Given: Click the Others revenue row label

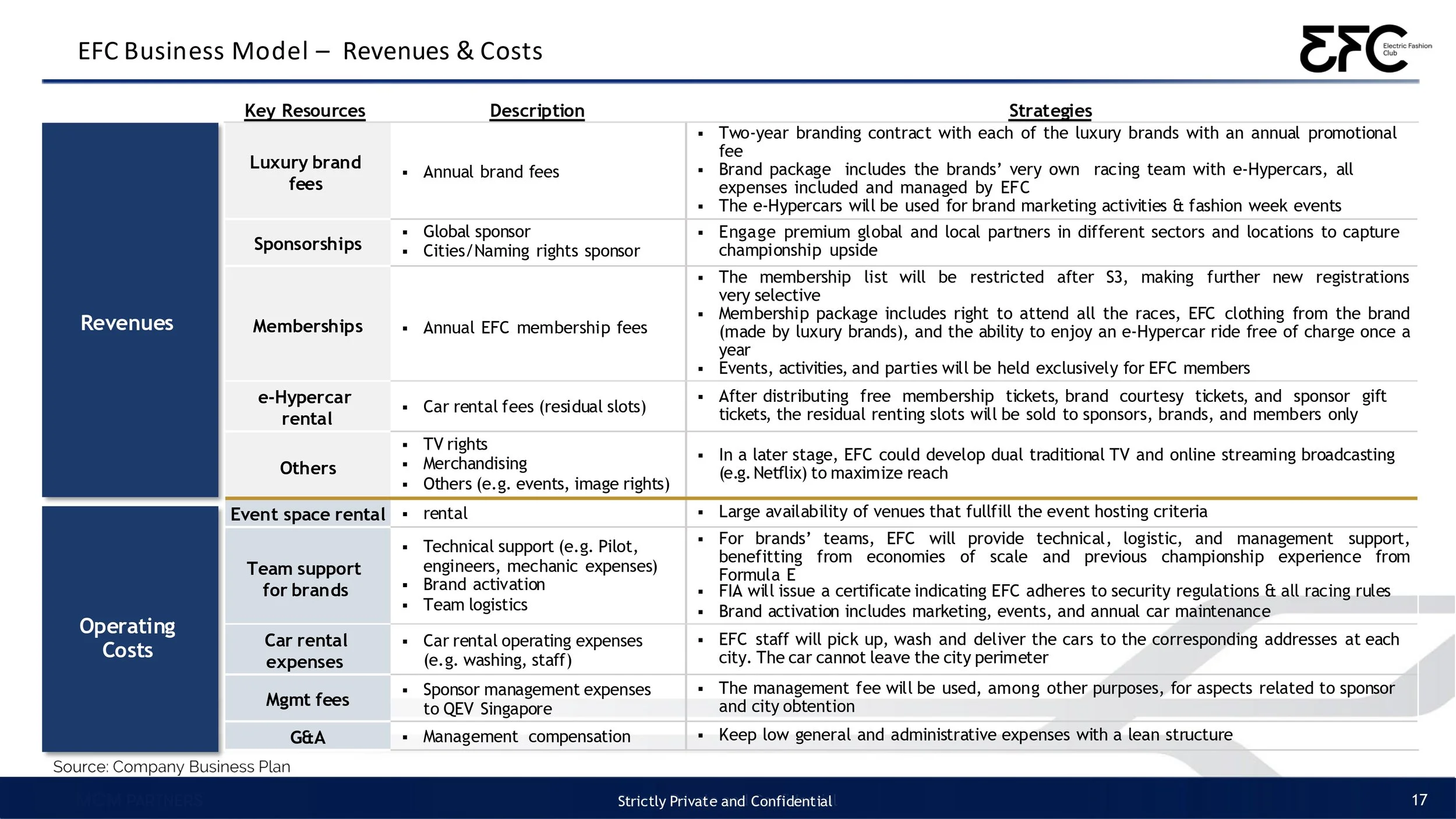Looking at the screenshot, I should 308,468.
